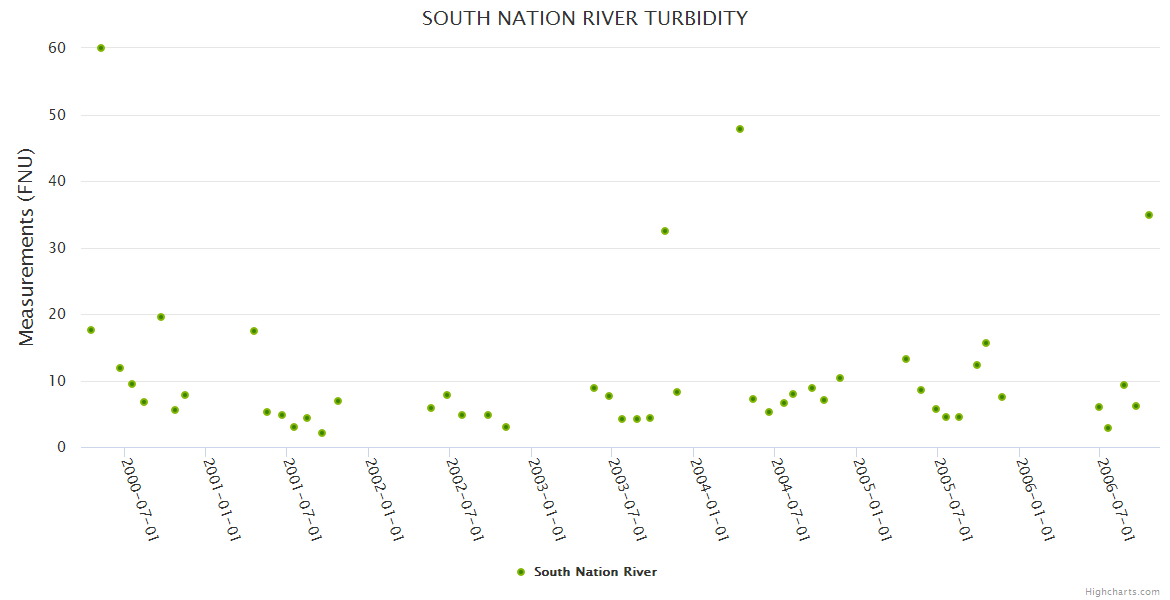This screenshot has height=600, width=1170.
Task: Click the early-2005 data point near 13 FNU
Action: (906, 359)
